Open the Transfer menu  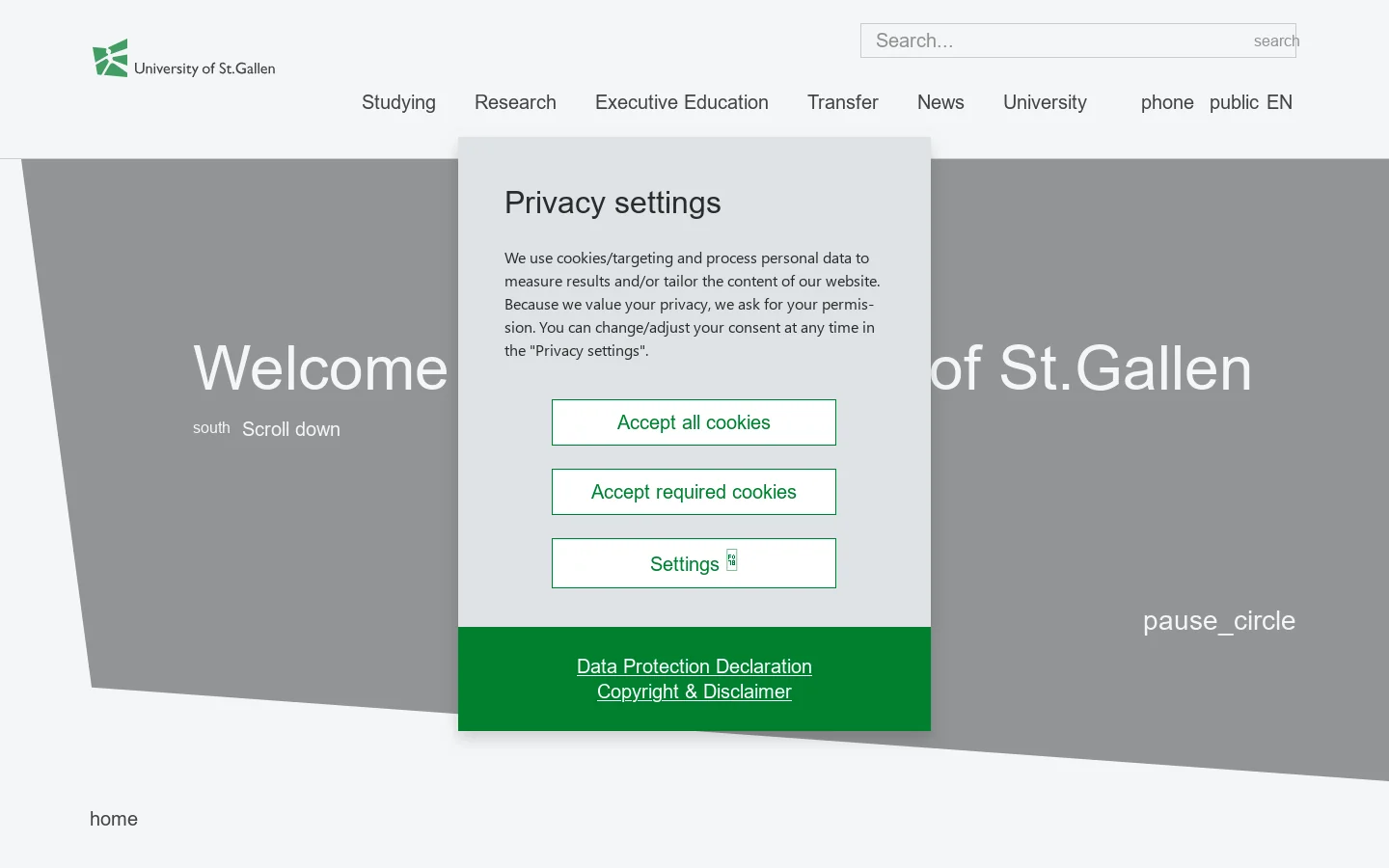tap(843, 102)
